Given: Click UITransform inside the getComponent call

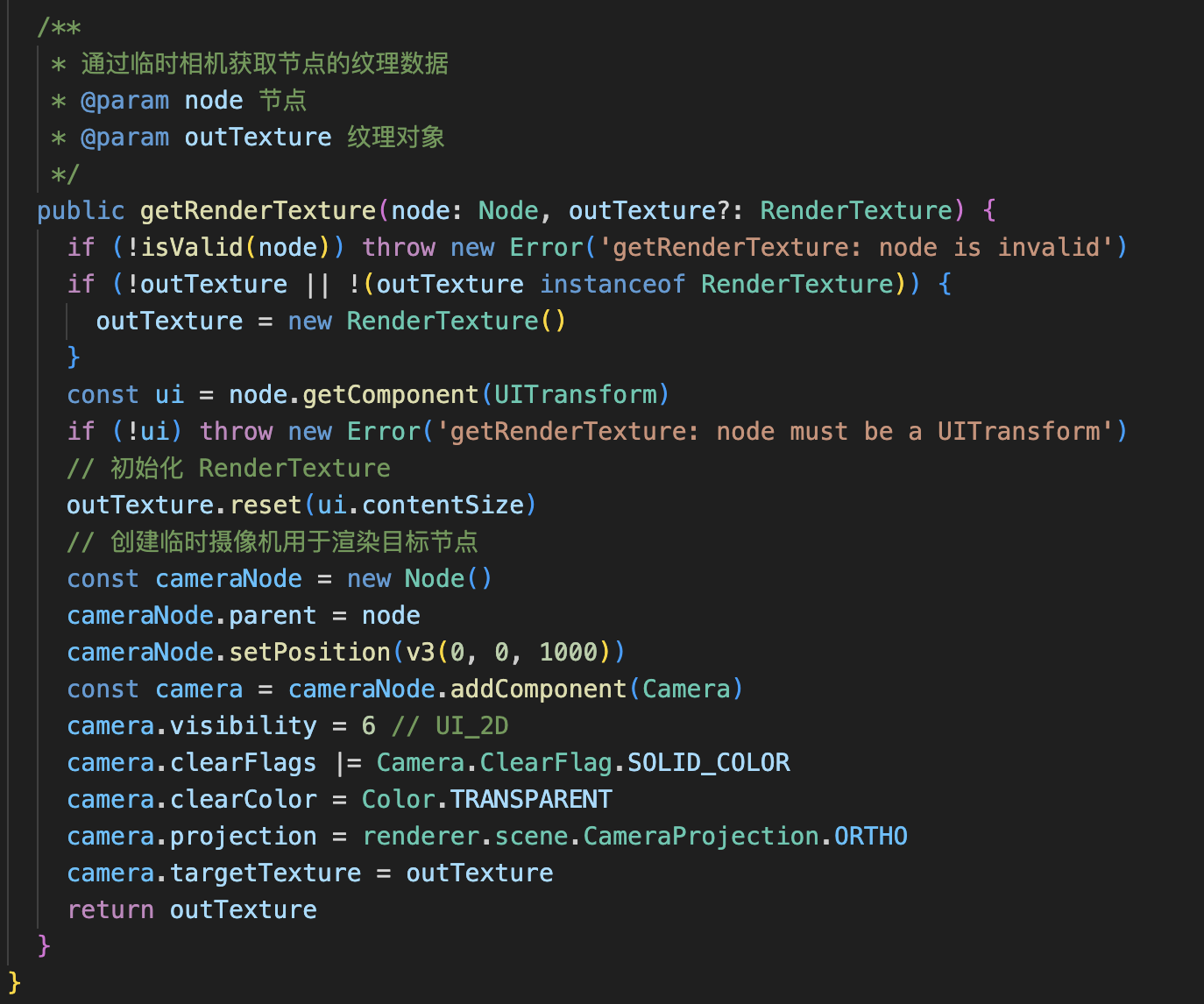Looking at the screenshot, I should (575, 395).
